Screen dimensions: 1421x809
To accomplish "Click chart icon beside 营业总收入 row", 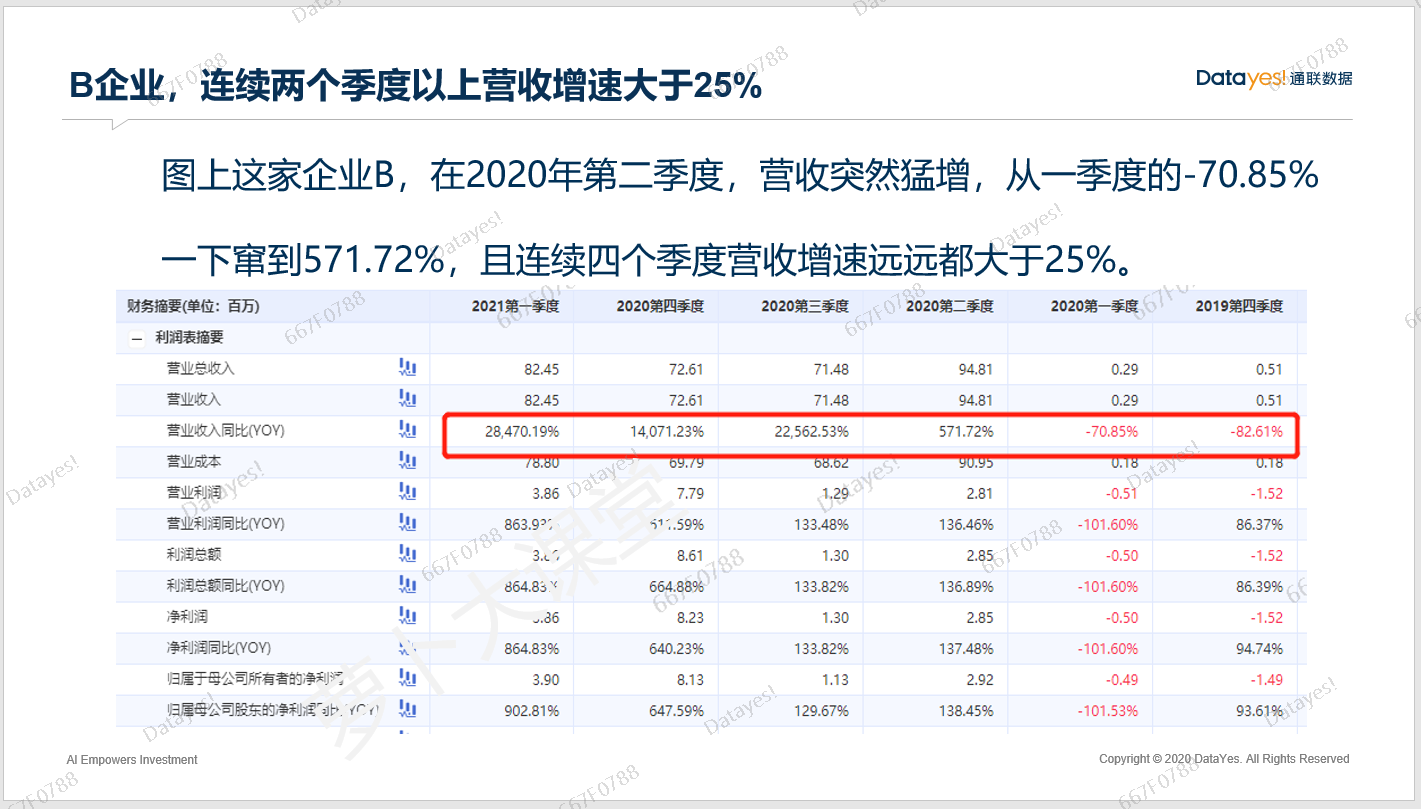I will click(x=407, y=368).
